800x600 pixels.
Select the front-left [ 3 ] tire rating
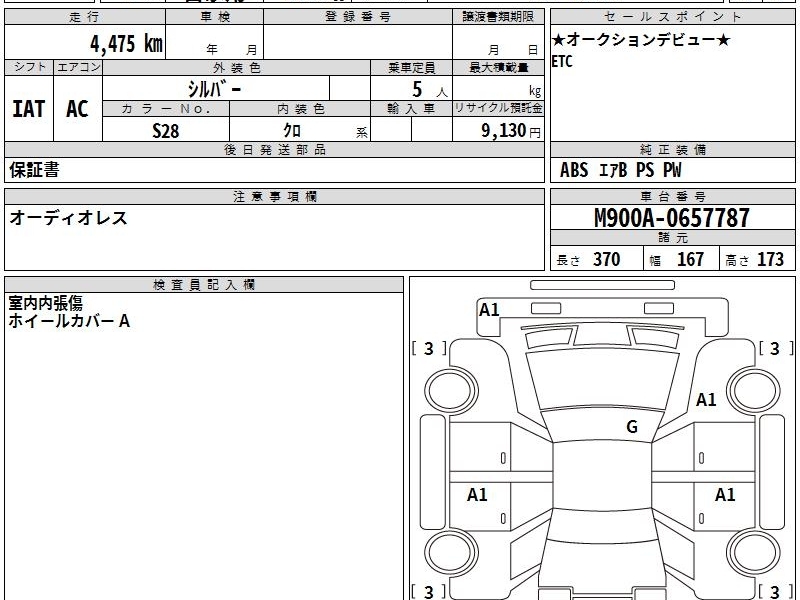(x=429, y=348)
